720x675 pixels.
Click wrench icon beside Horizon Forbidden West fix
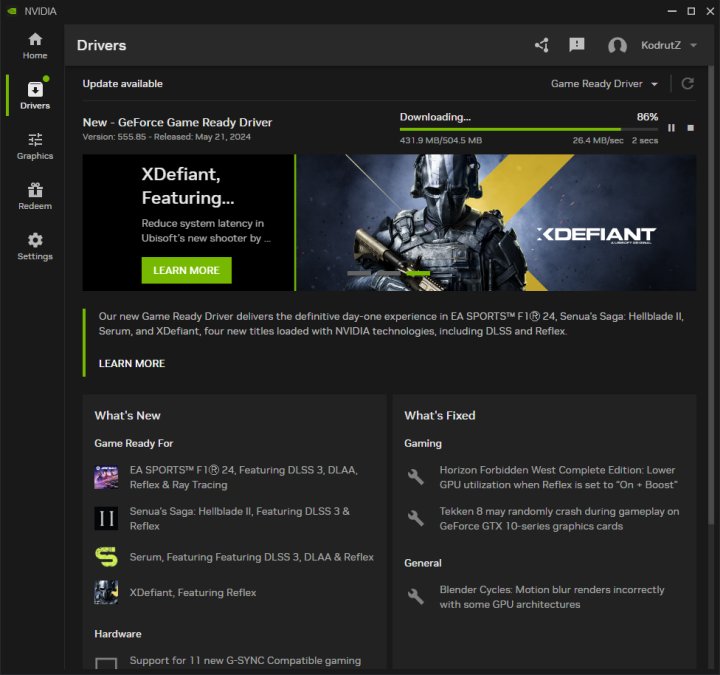(416, 477)
